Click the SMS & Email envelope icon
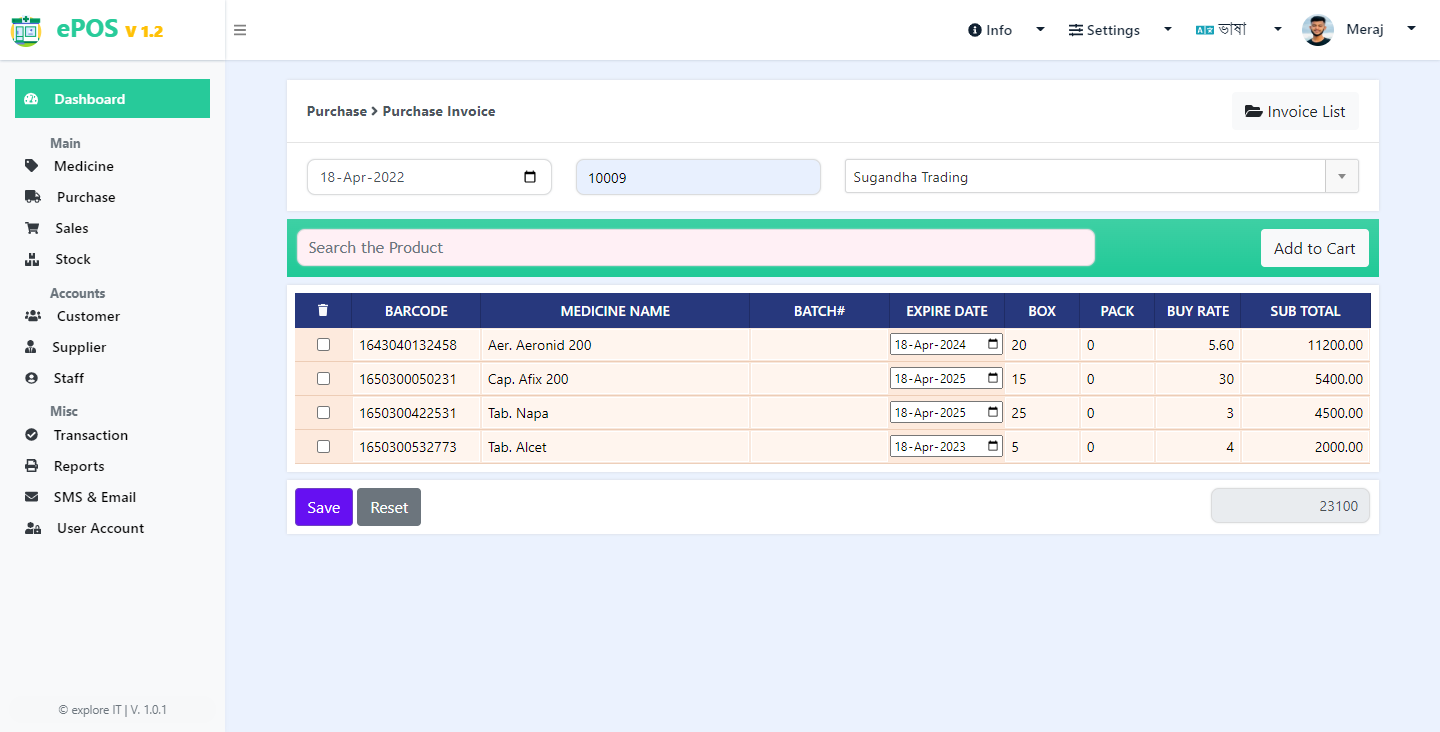The width and height of the screenshot is (1440, 732). pos(32,497)
